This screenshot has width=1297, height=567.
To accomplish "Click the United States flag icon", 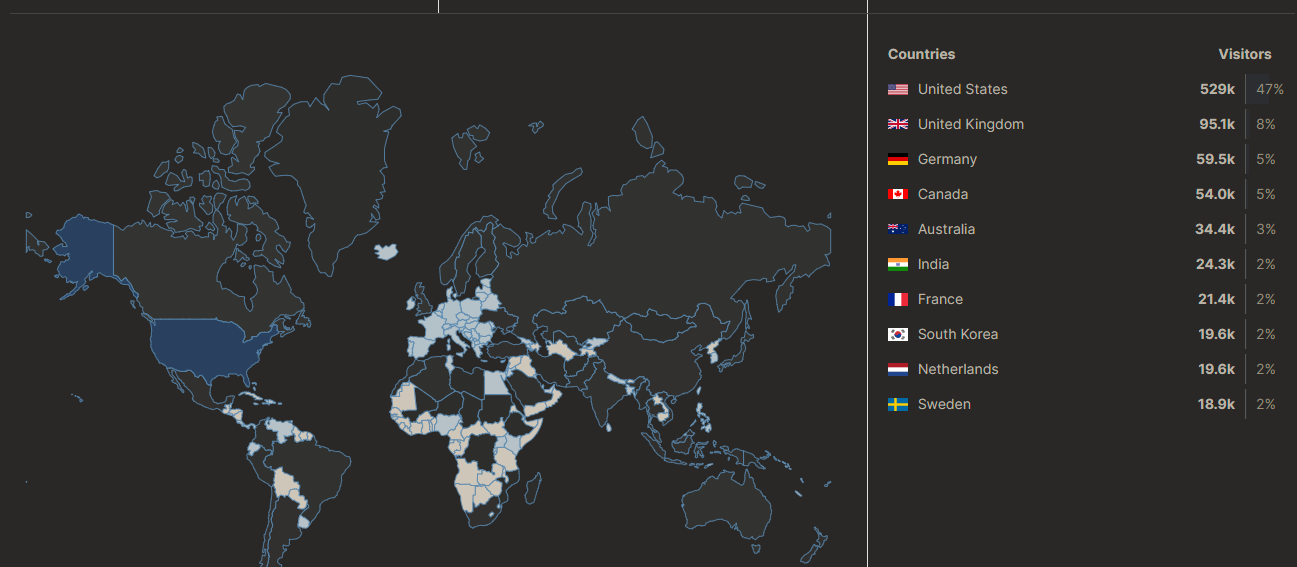I will 897,89.
